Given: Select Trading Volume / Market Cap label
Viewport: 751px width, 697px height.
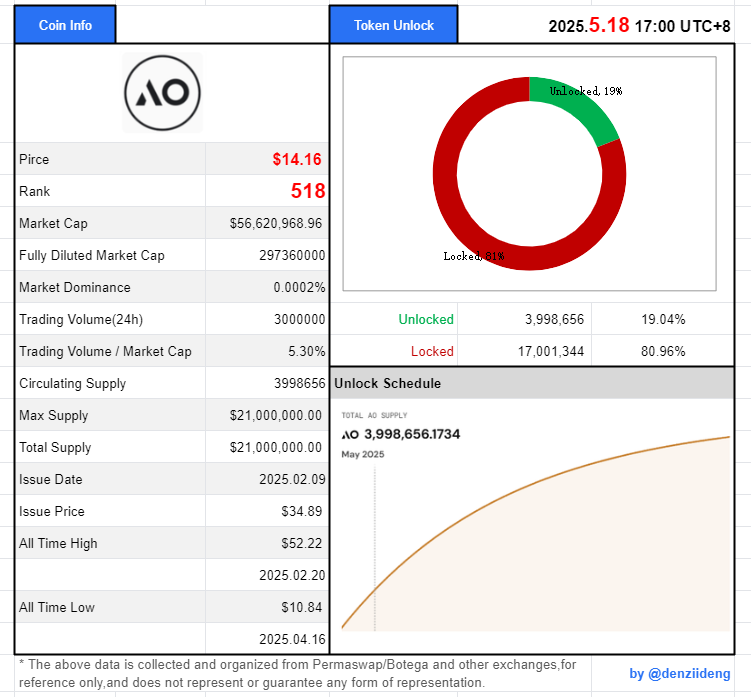Looking at the screenshot, I should click(x=105, y=352).
